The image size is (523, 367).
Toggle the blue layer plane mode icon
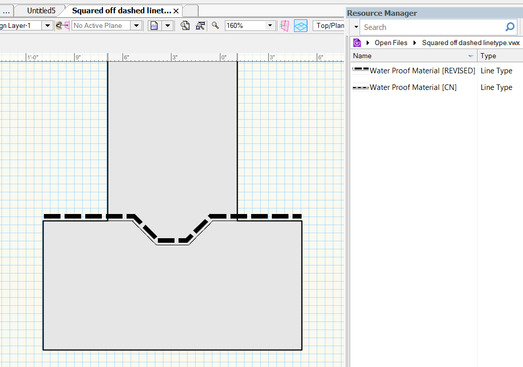pyautogui.click(x=301, y=26)
